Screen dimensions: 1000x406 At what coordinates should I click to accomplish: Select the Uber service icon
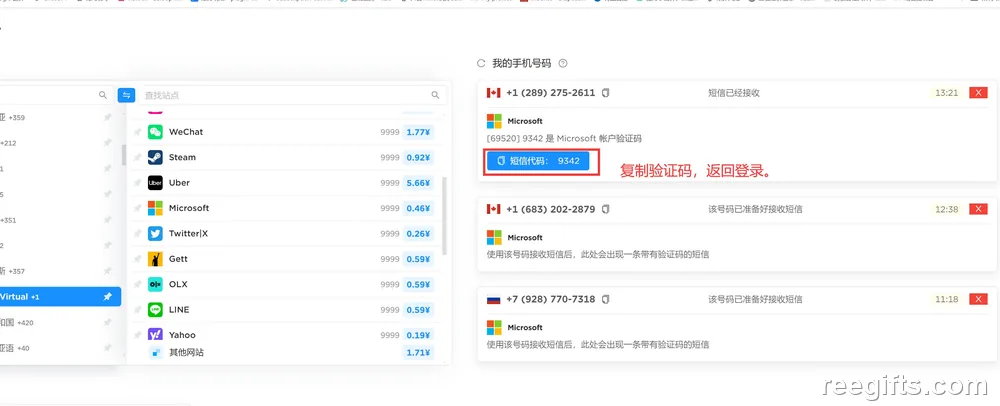pyautogui.click(x=155, y=183)
